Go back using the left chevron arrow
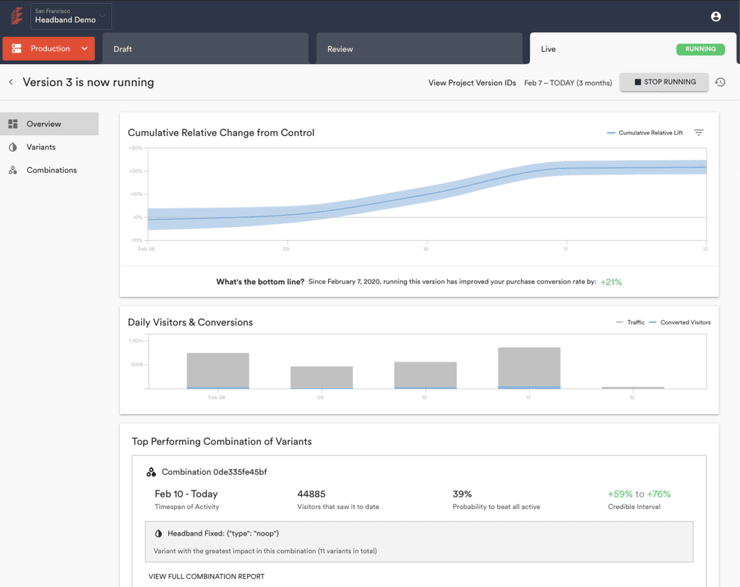 pyautogui.click(x=11, y=82)
